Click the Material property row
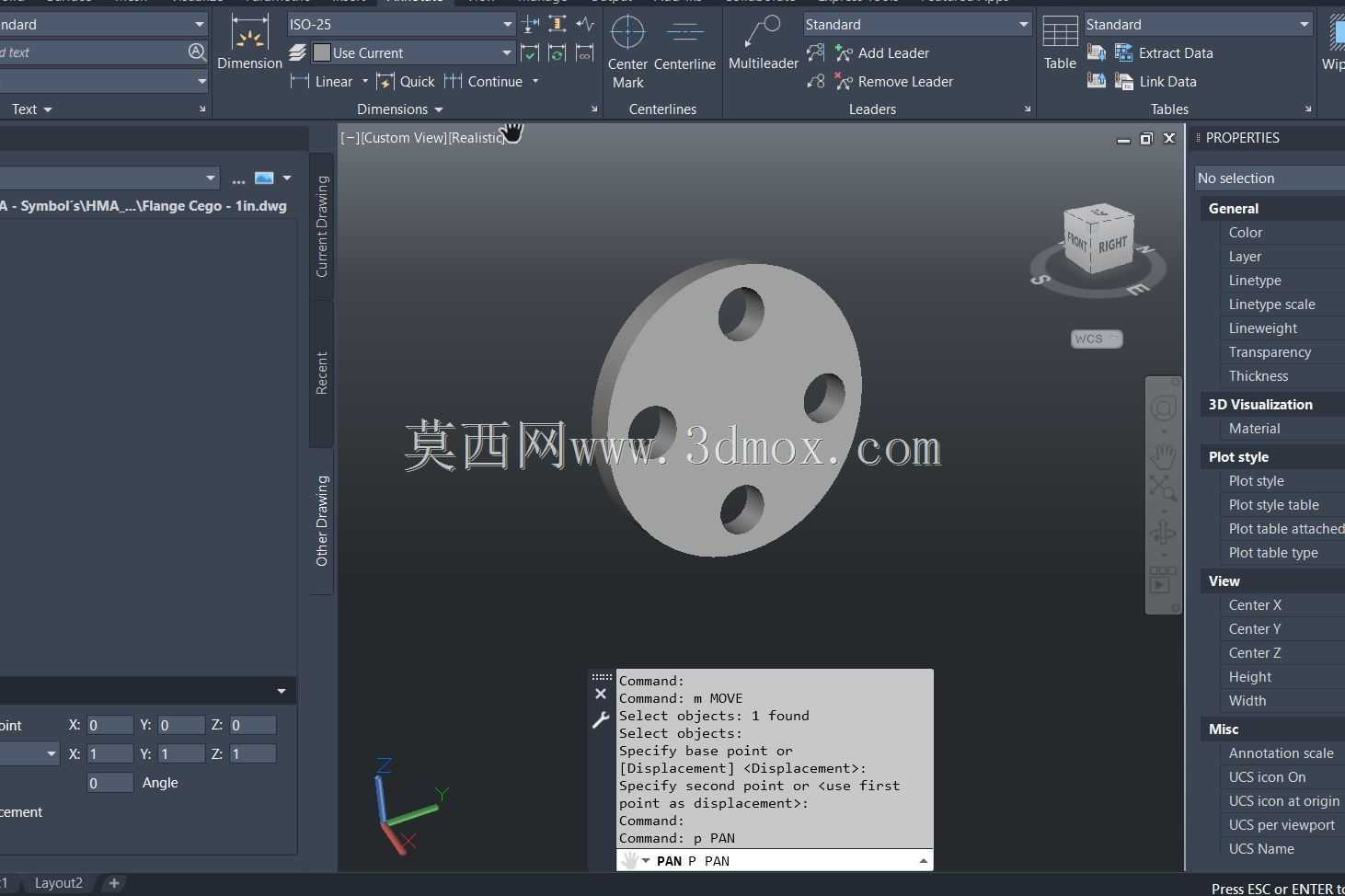The height and width of the screenshot is (896, 1345). pyautogui.click(x=1272, y=429)
